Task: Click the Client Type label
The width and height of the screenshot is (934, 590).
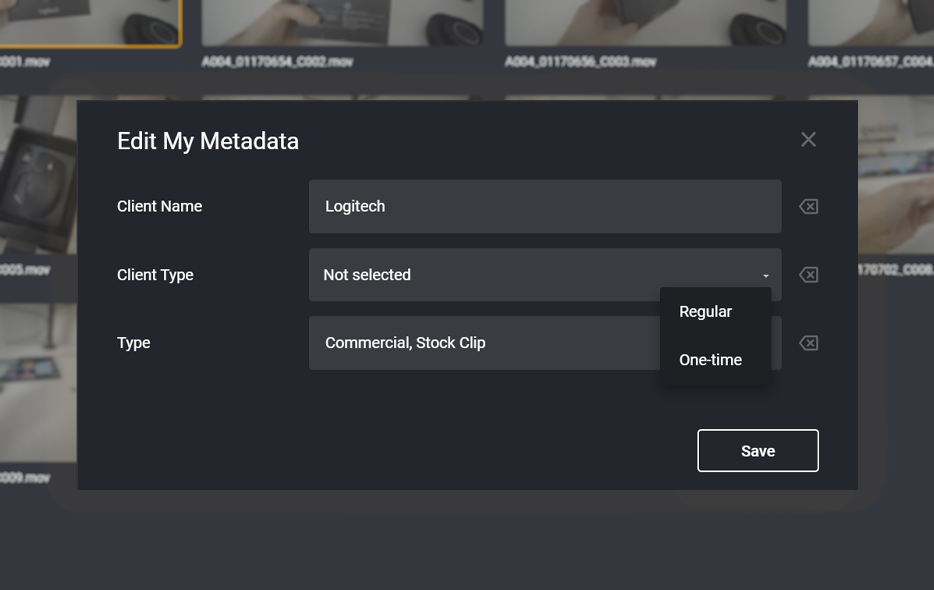Action: click(155, 275)
